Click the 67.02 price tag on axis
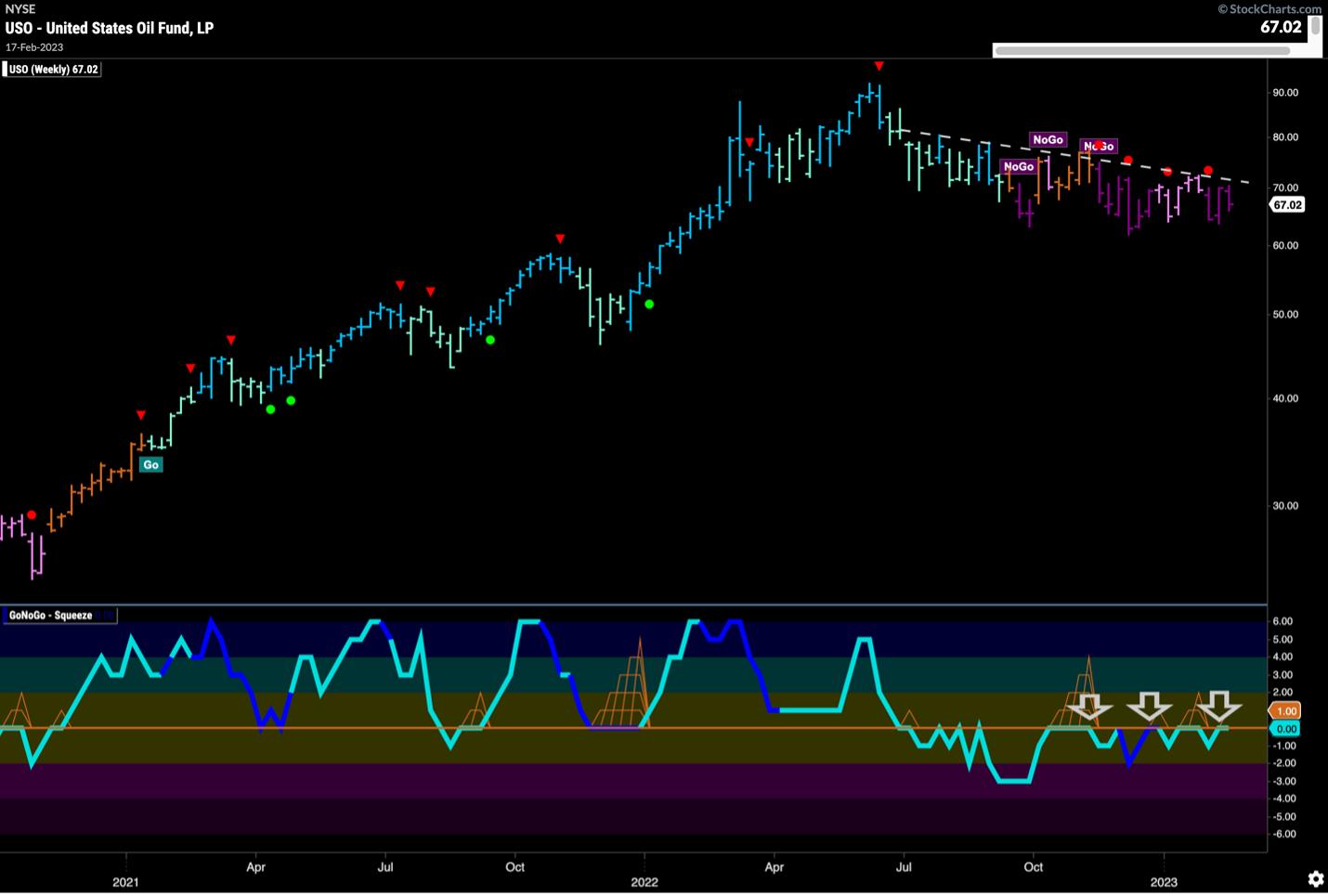This screenshot has width=1328, height=896. [x=1287, y=205]
